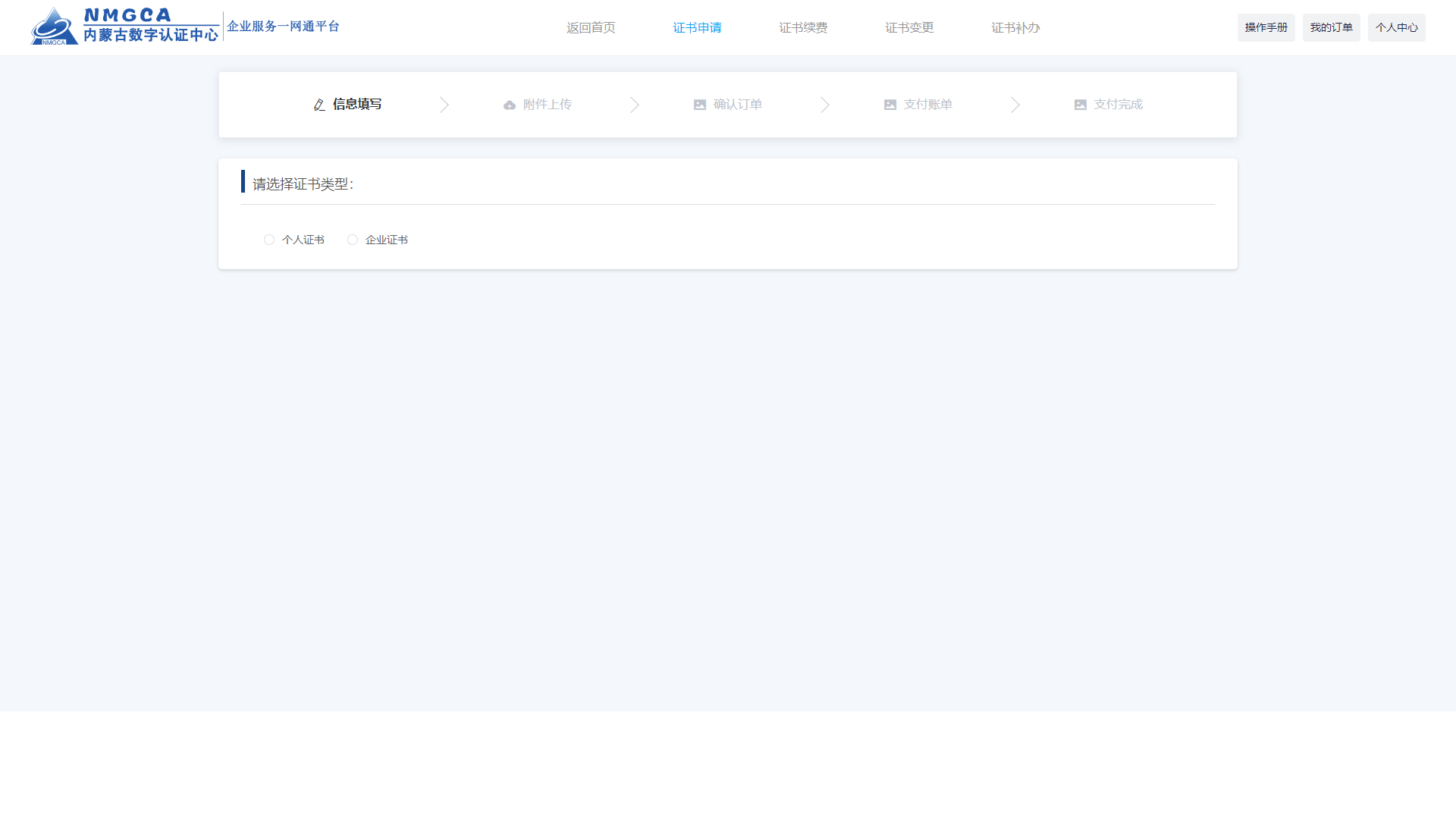
Task: Open 个人中心 button
Action: pos(1397,27)
